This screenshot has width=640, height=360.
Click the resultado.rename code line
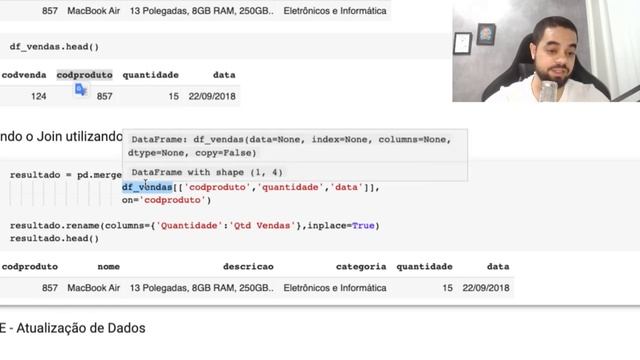pyautogui.click(x=195, y=226)
